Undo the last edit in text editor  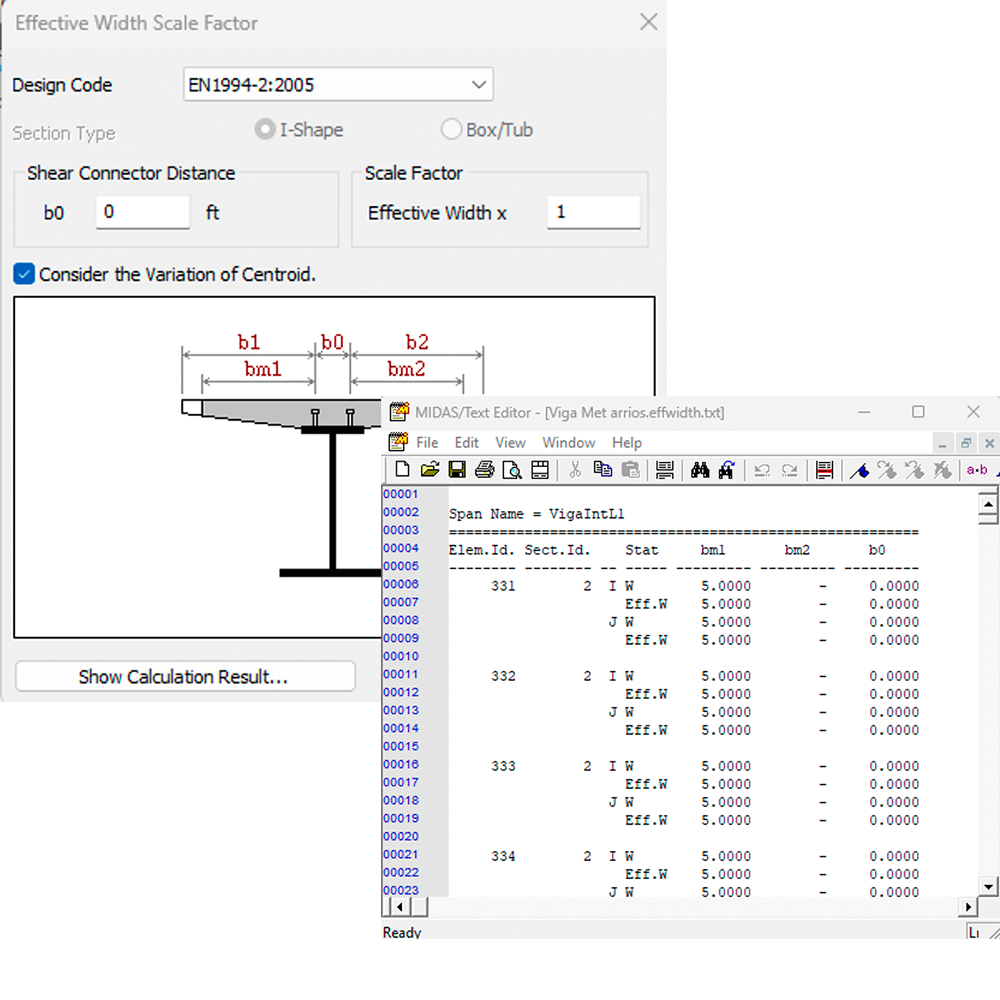[762, 470]
